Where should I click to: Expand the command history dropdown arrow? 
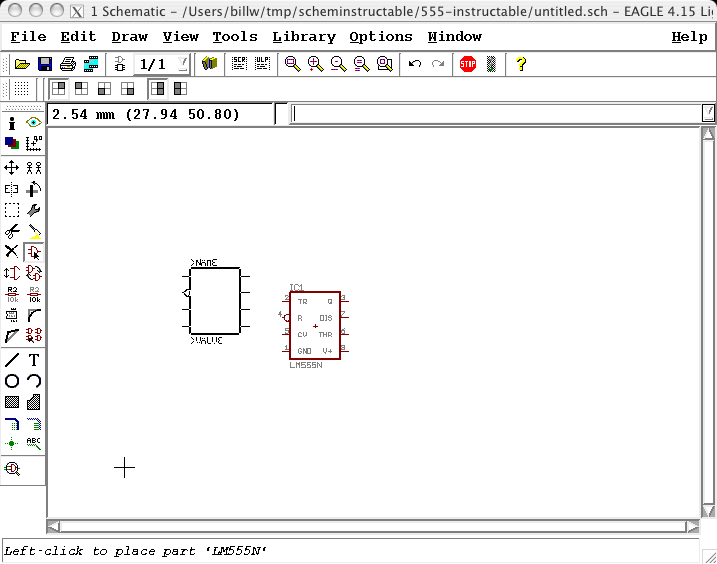[708, 113]
